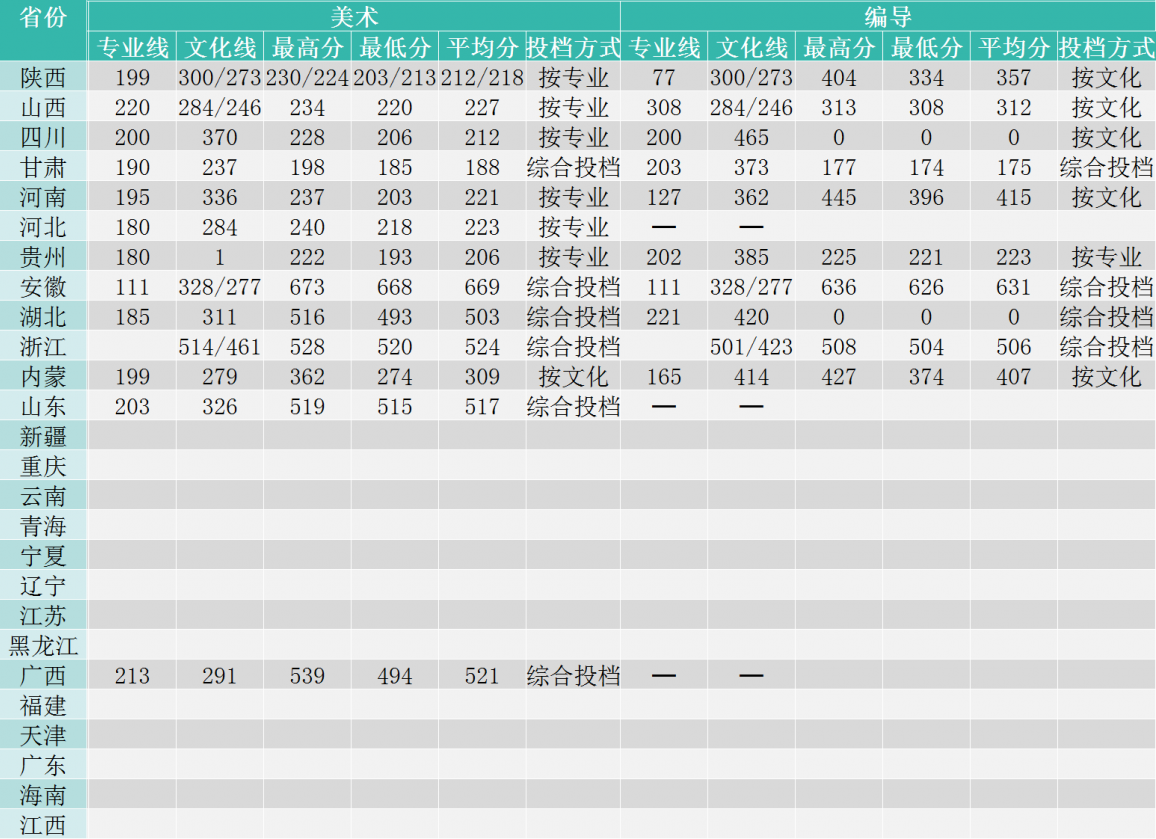This screenshot has height=839, width=1156.
Task: Click the 新疆 row label
Action: tap(43, 436)
